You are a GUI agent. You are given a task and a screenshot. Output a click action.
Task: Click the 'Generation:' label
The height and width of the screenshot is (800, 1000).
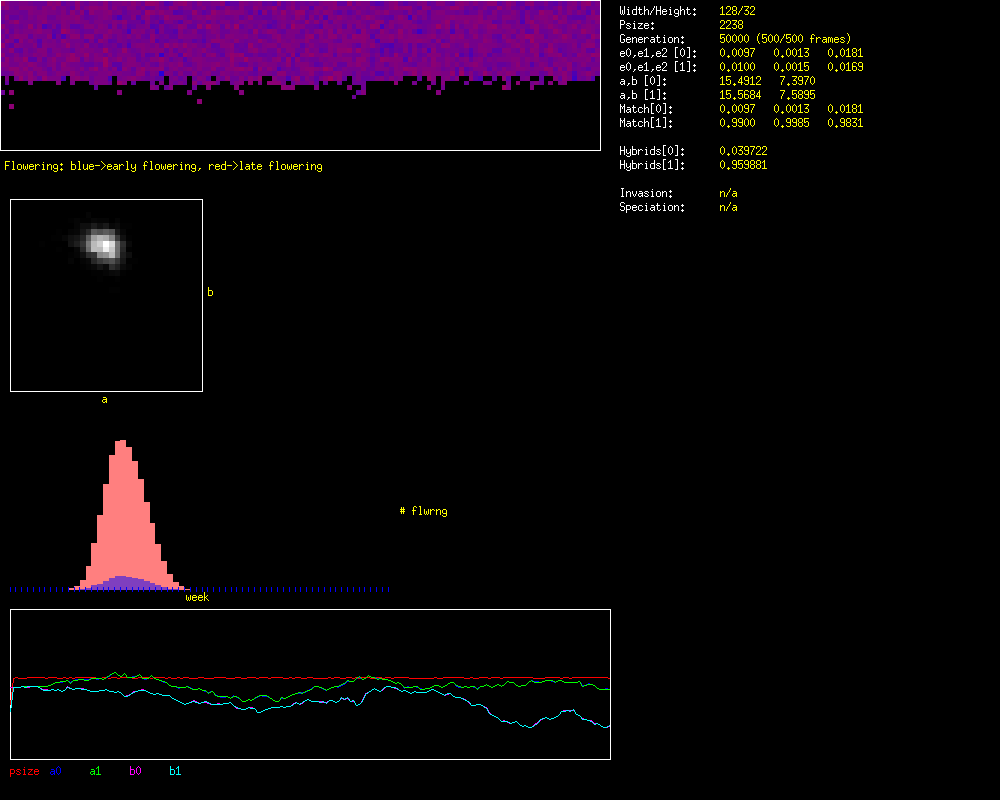652,39
